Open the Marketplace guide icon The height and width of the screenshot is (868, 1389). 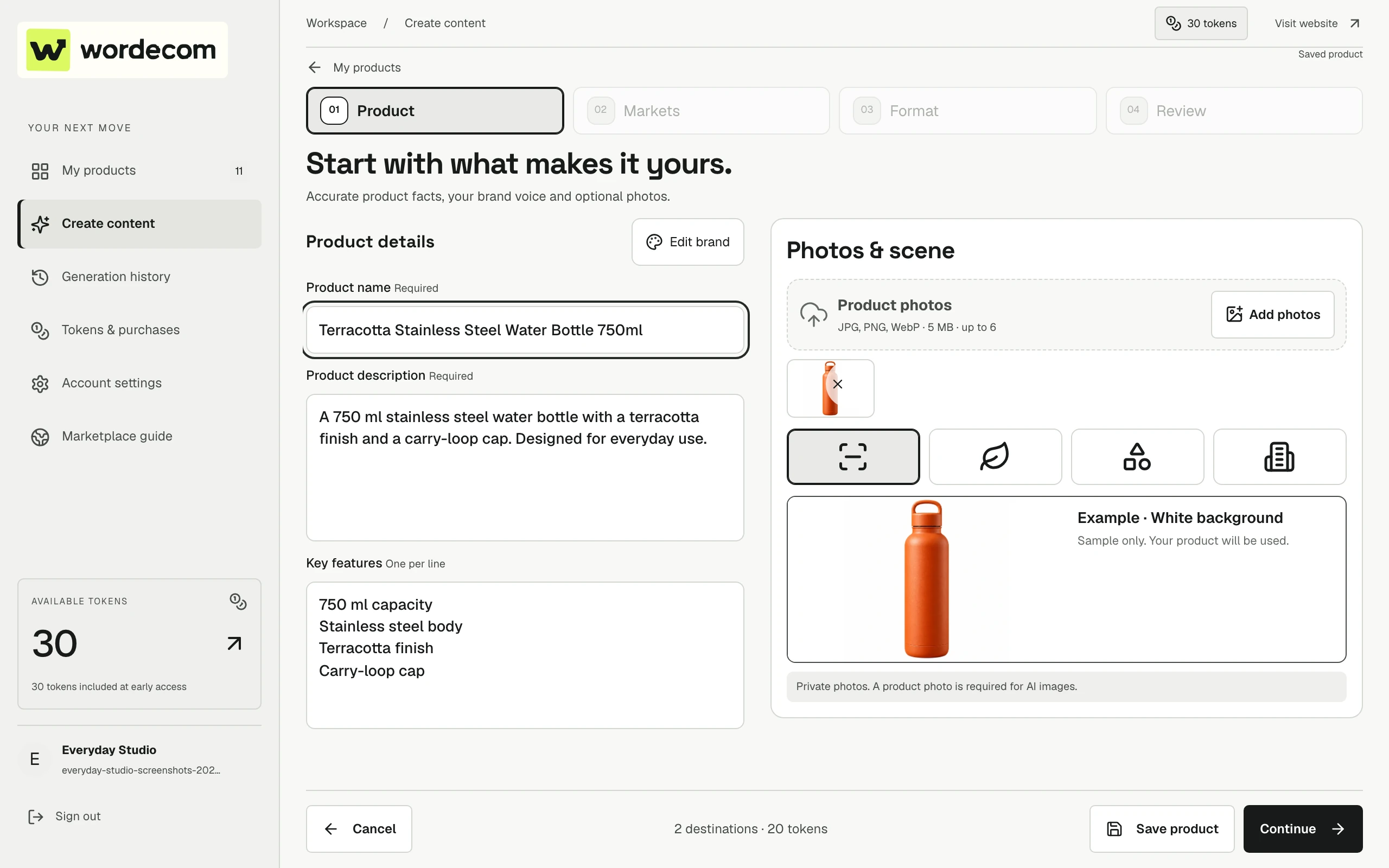40,437
